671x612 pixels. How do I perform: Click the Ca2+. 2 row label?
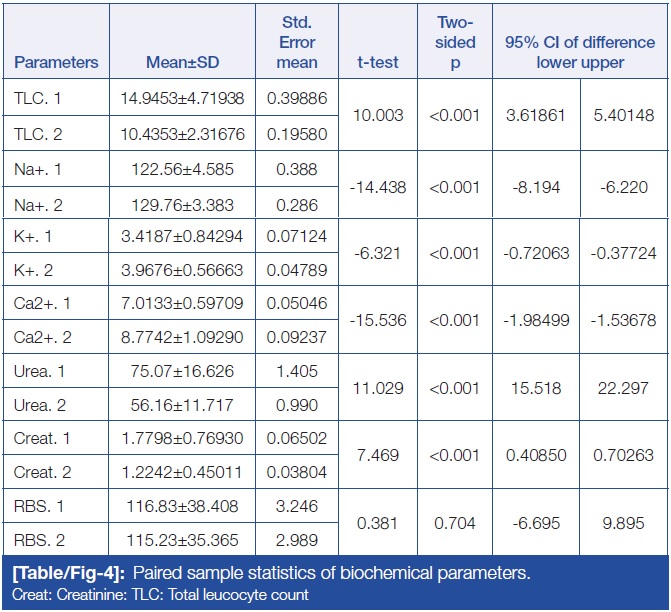tap(43, 338)
